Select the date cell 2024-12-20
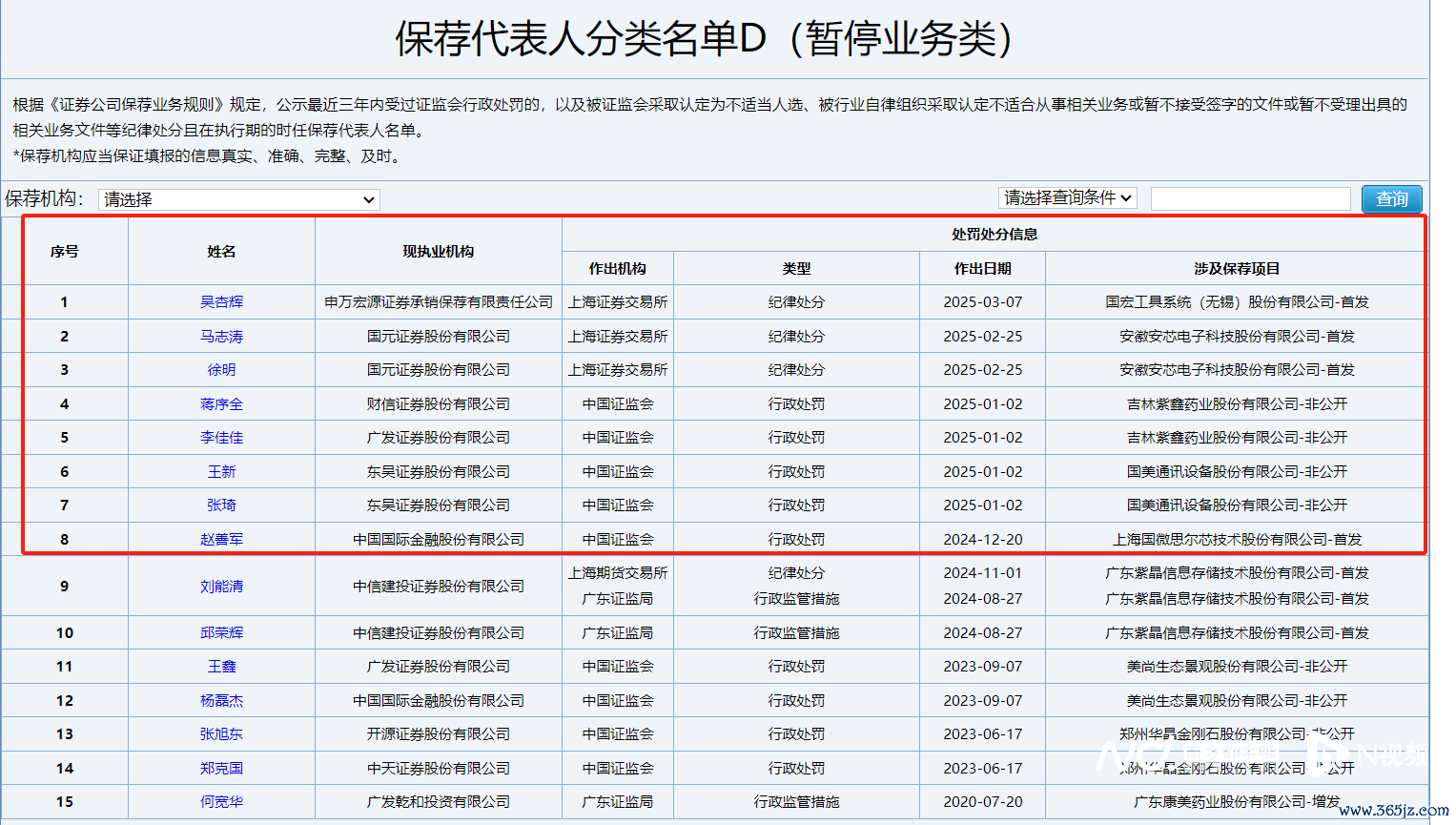 (x=983, y=539)
